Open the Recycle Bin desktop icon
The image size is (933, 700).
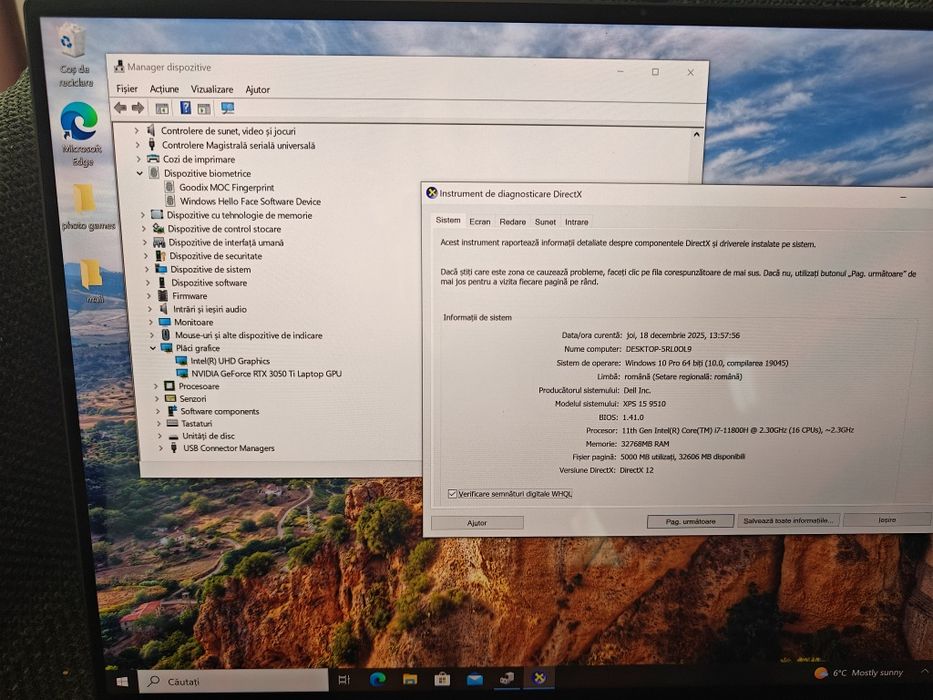click(75, 55)
